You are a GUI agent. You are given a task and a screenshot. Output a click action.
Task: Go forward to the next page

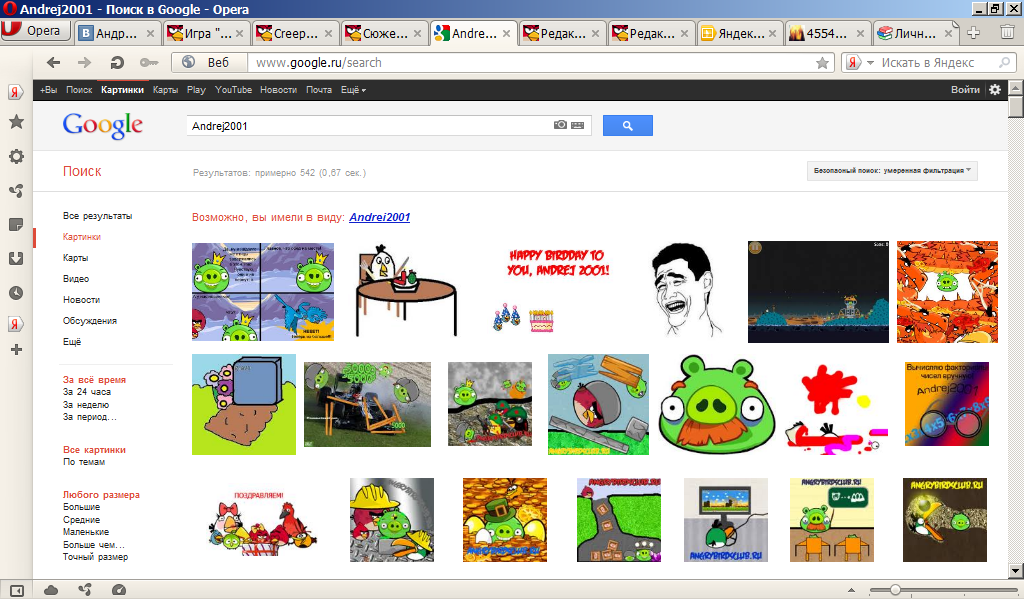point(84,63)
